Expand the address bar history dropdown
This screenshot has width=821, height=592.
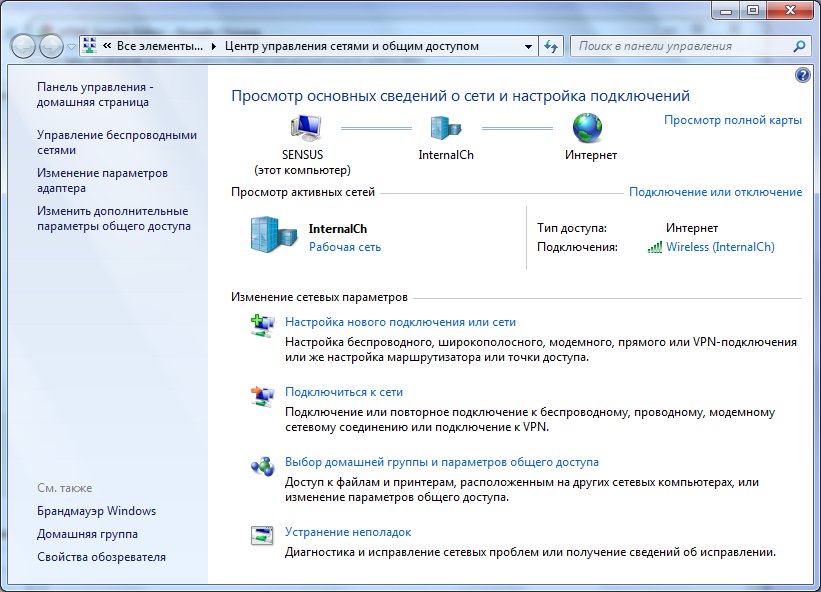[528, 46]
